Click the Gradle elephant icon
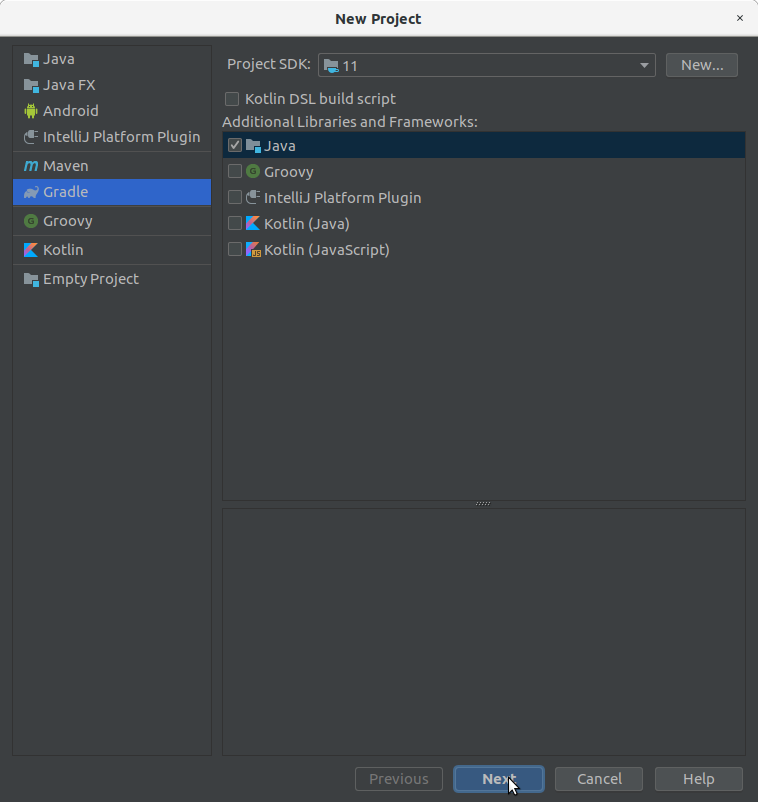This screenshot has height=802, width=758. (31, 192)
